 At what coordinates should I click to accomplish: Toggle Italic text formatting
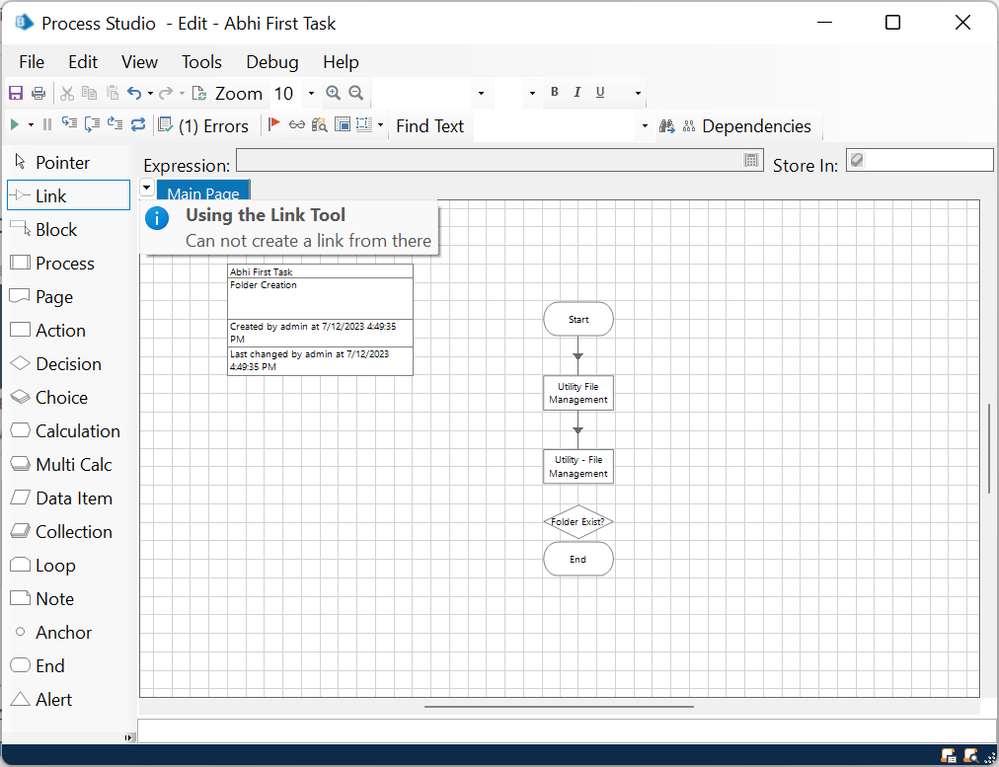click(577, 93)
